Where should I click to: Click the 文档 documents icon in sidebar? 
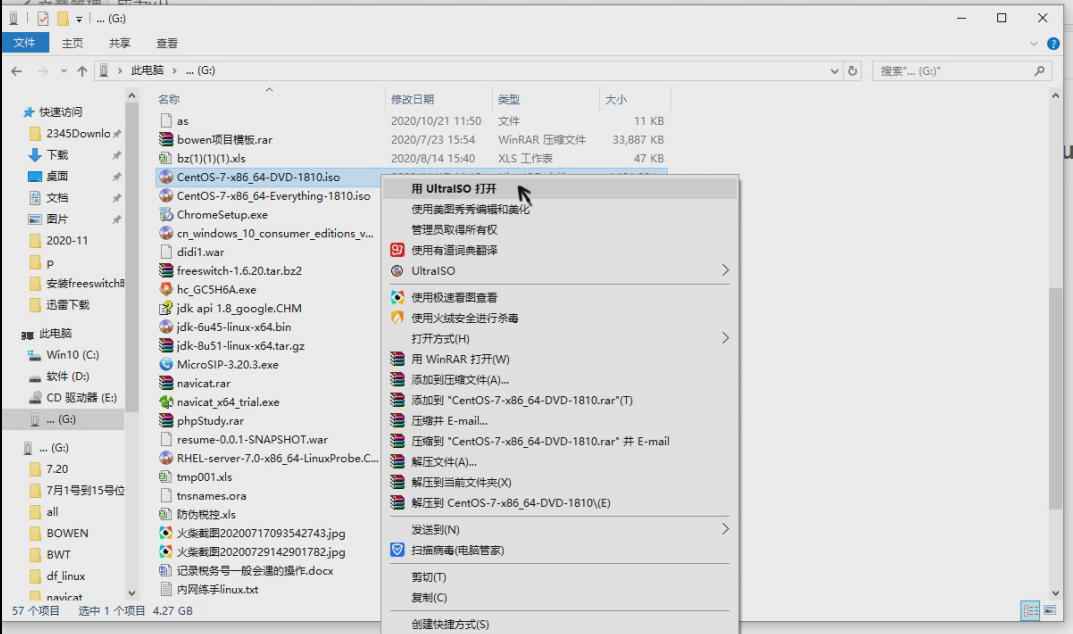[35, 198]
